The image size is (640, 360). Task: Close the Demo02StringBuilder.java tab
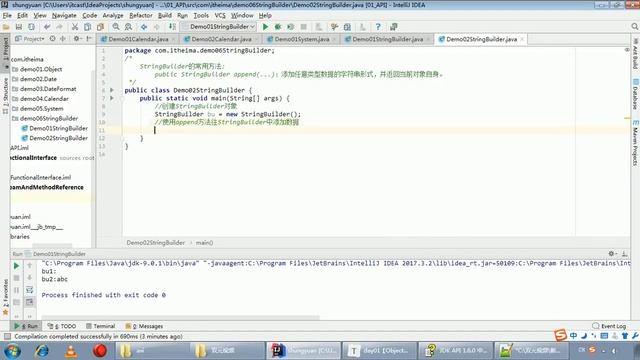click(522, 39)
